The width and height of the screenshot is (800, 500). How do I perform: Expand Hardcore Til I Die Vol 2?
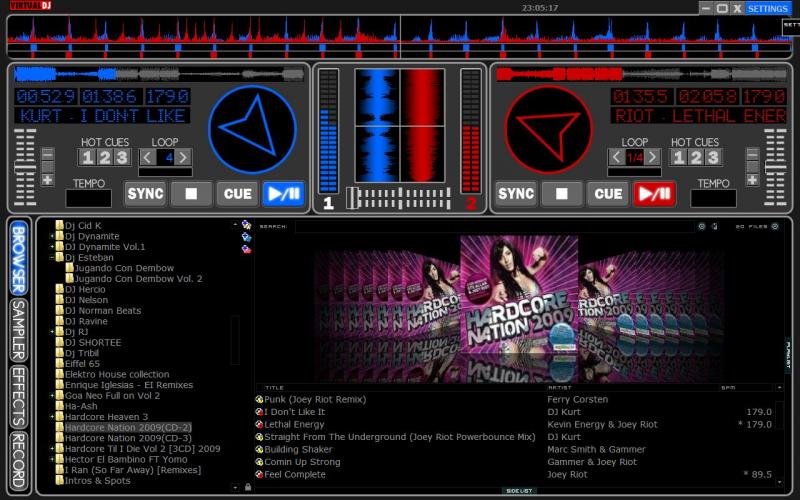tap(52, 449)
